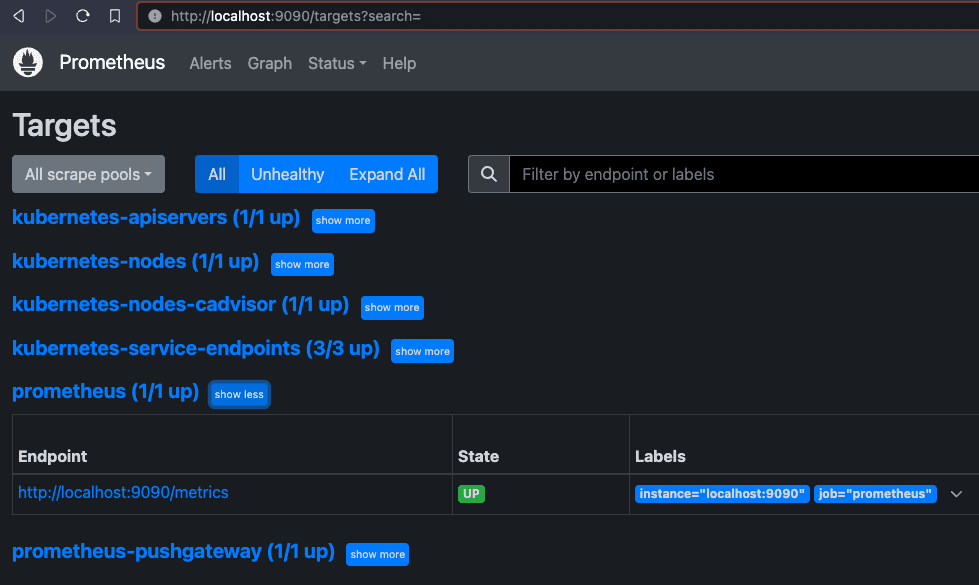979x585 pixels.
Task: Open the Graph page
Action: (269, 63)
